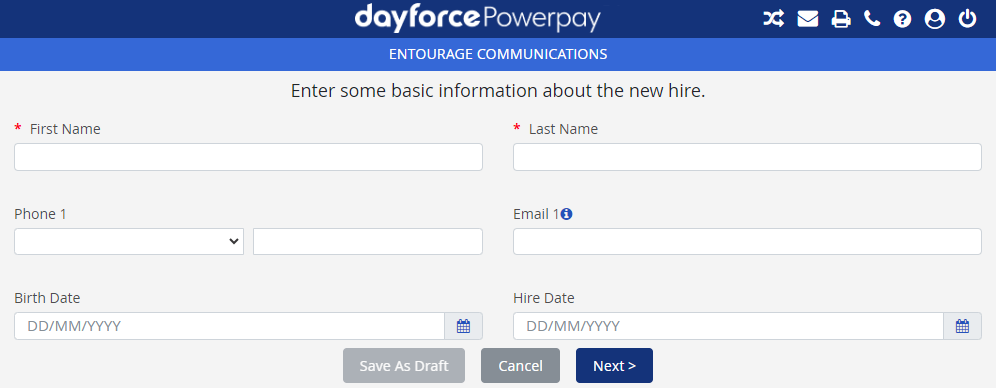Click the Cancel button

520,366
